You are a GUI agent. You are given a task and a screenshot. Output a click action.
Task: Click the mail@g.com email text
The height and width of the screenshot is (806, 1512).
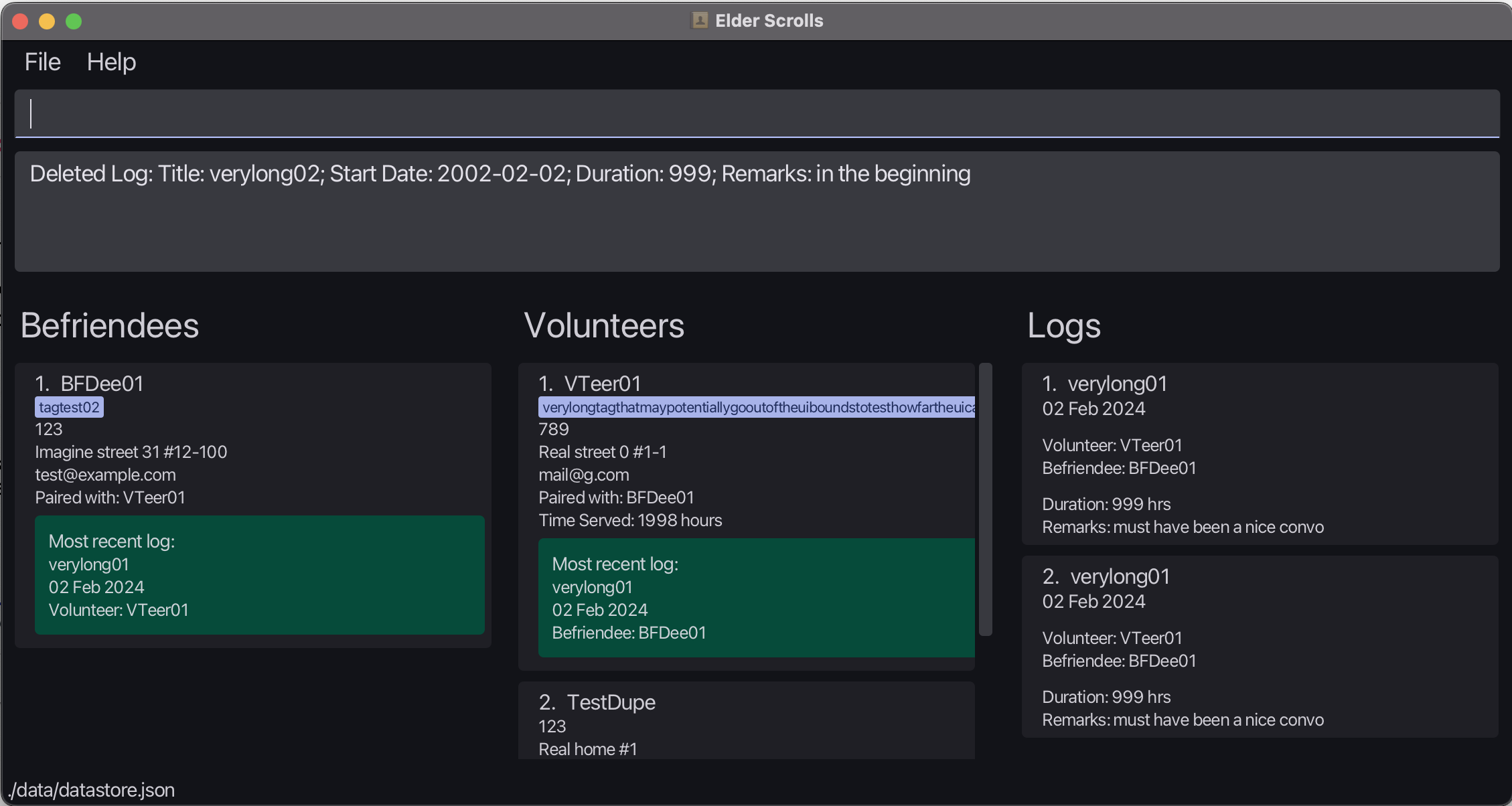[583, 475]
